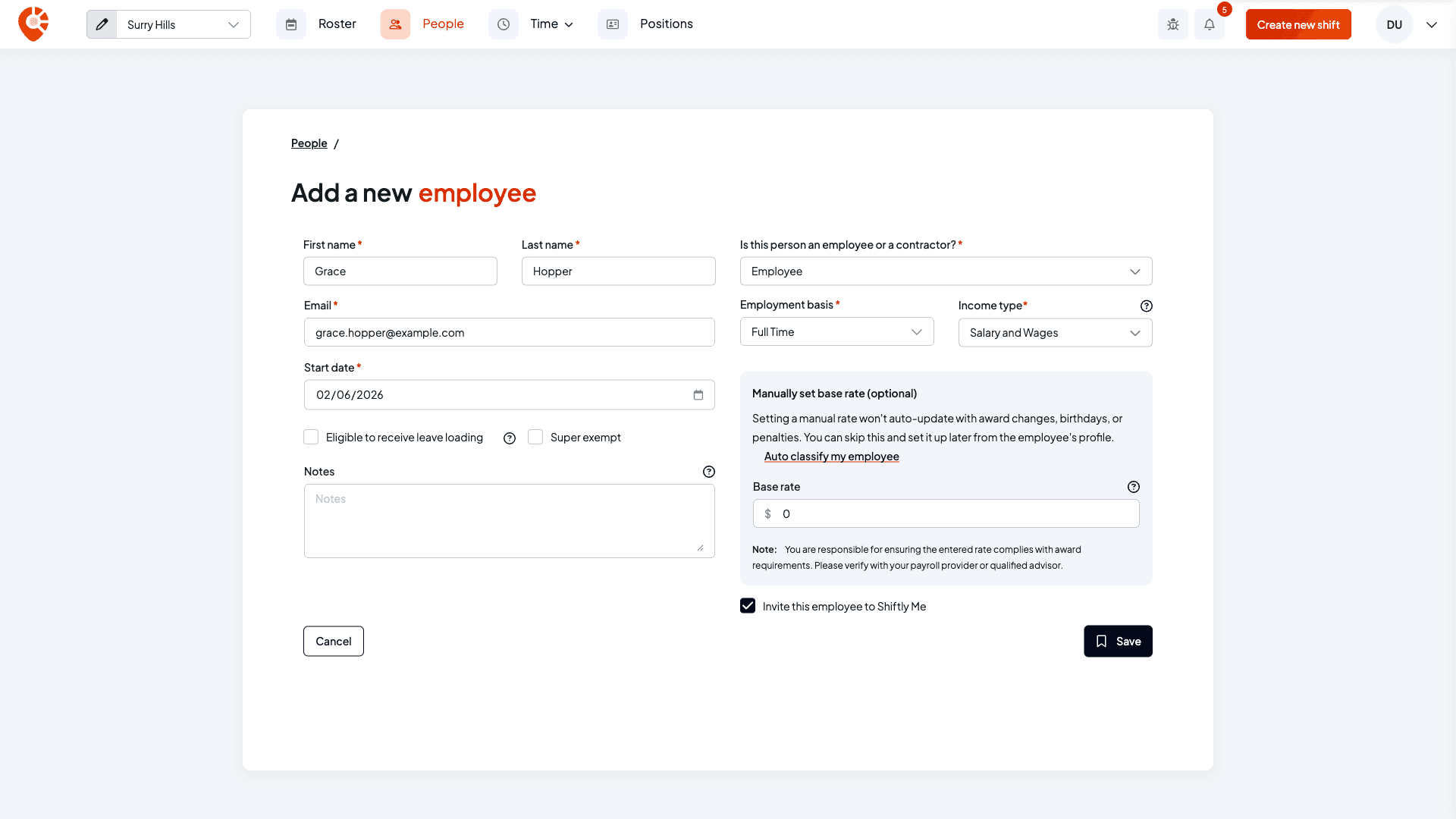
Task: Expand the user account menu chevron
Action: [x=1432, y=25]
